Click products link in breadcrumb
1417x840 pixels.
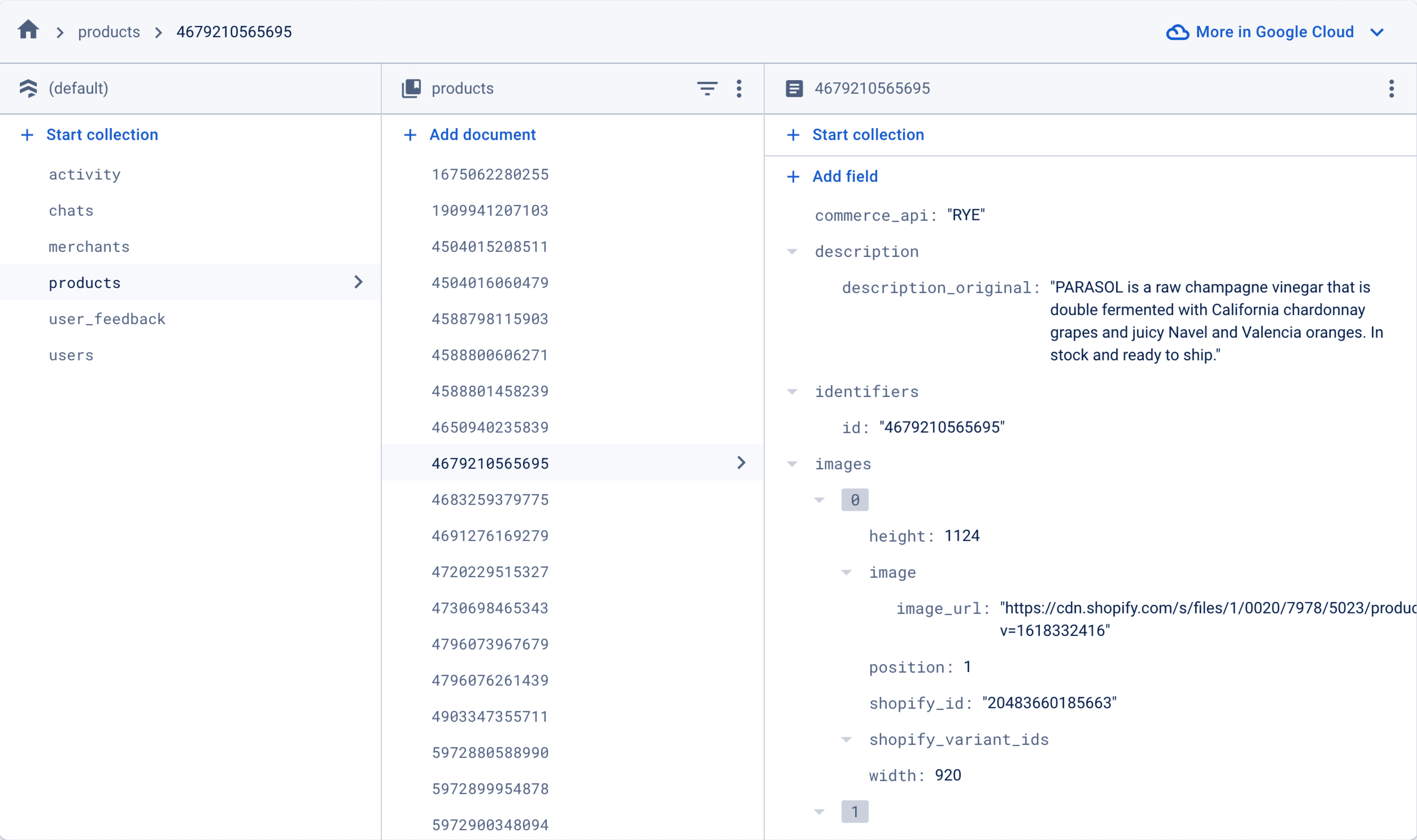coord(109,32)
